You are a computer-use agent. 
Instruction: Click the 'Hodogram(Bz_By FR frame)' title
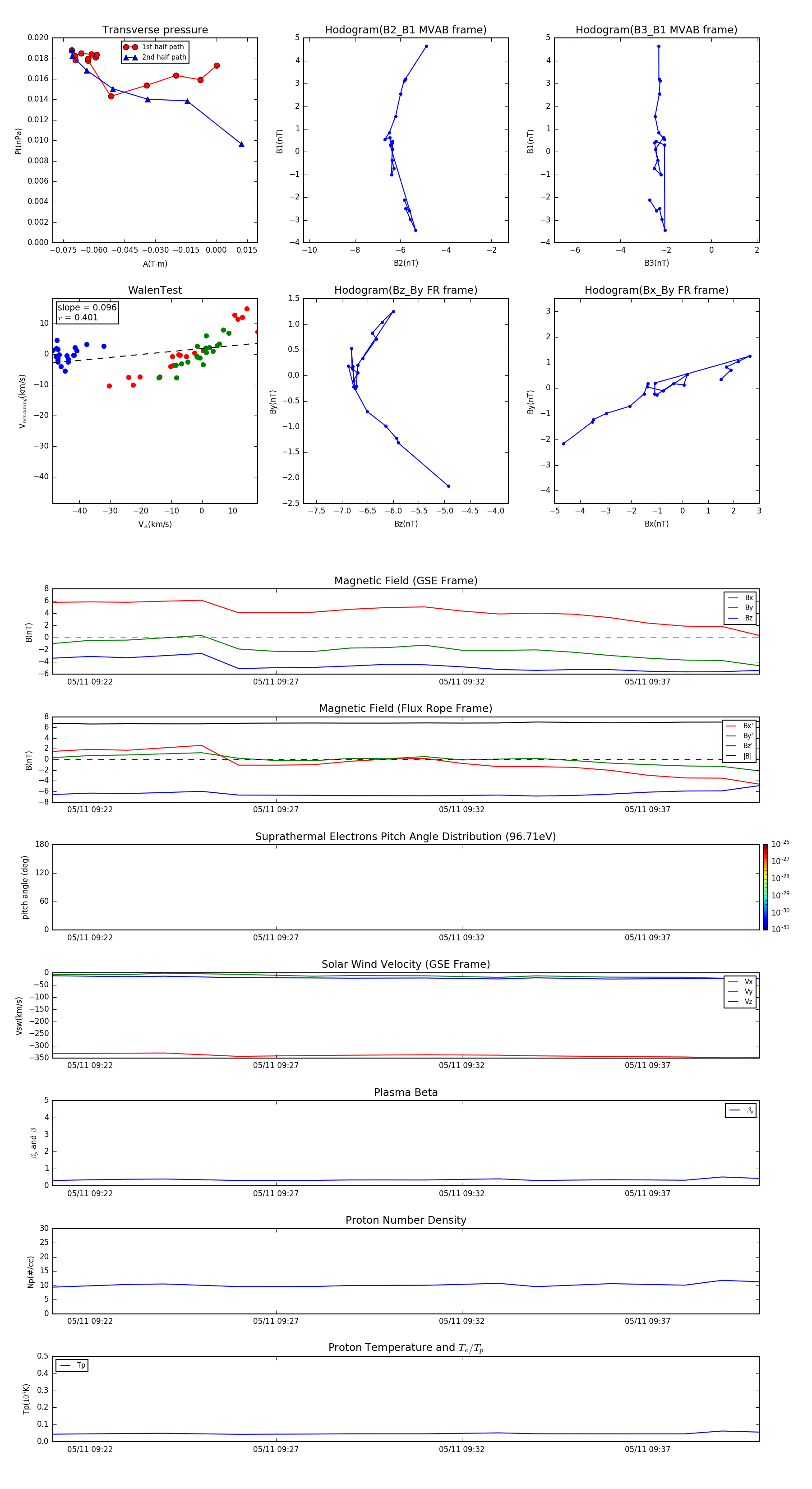pyautogui.click(x=406, y=290)
